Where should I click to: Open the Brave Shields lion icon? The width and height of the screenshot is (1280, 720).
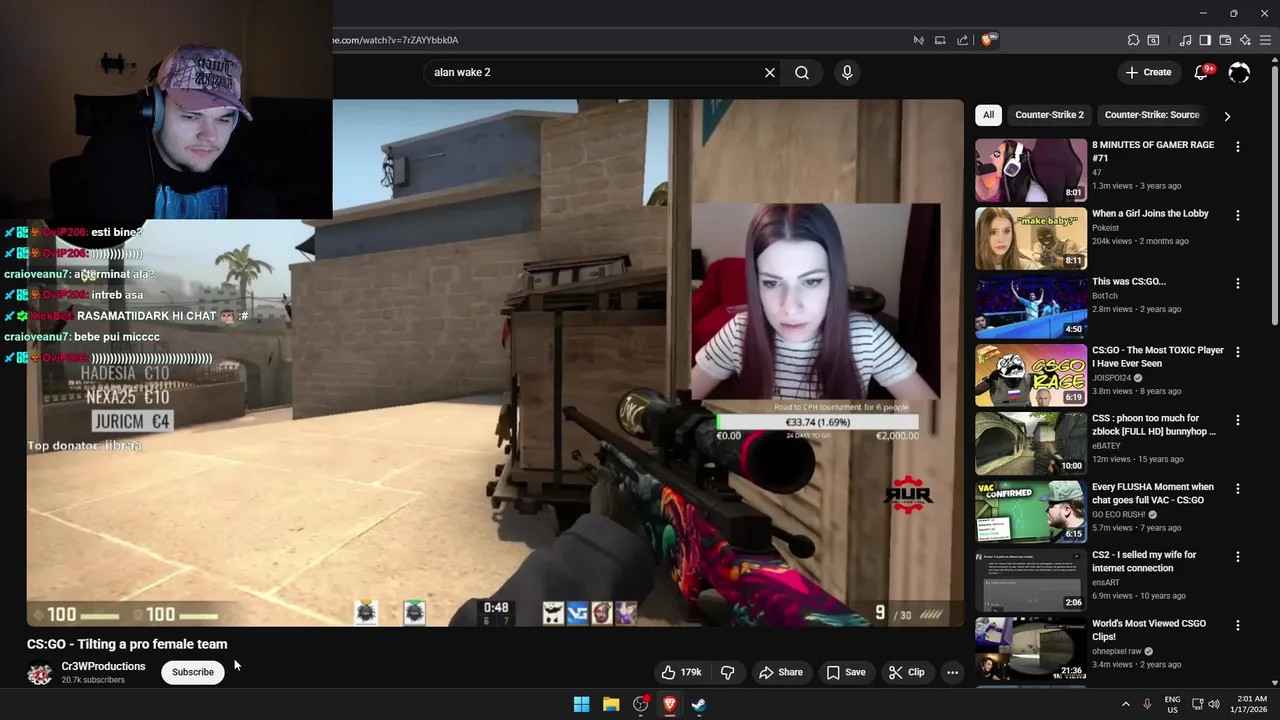[x=988, y=40]
